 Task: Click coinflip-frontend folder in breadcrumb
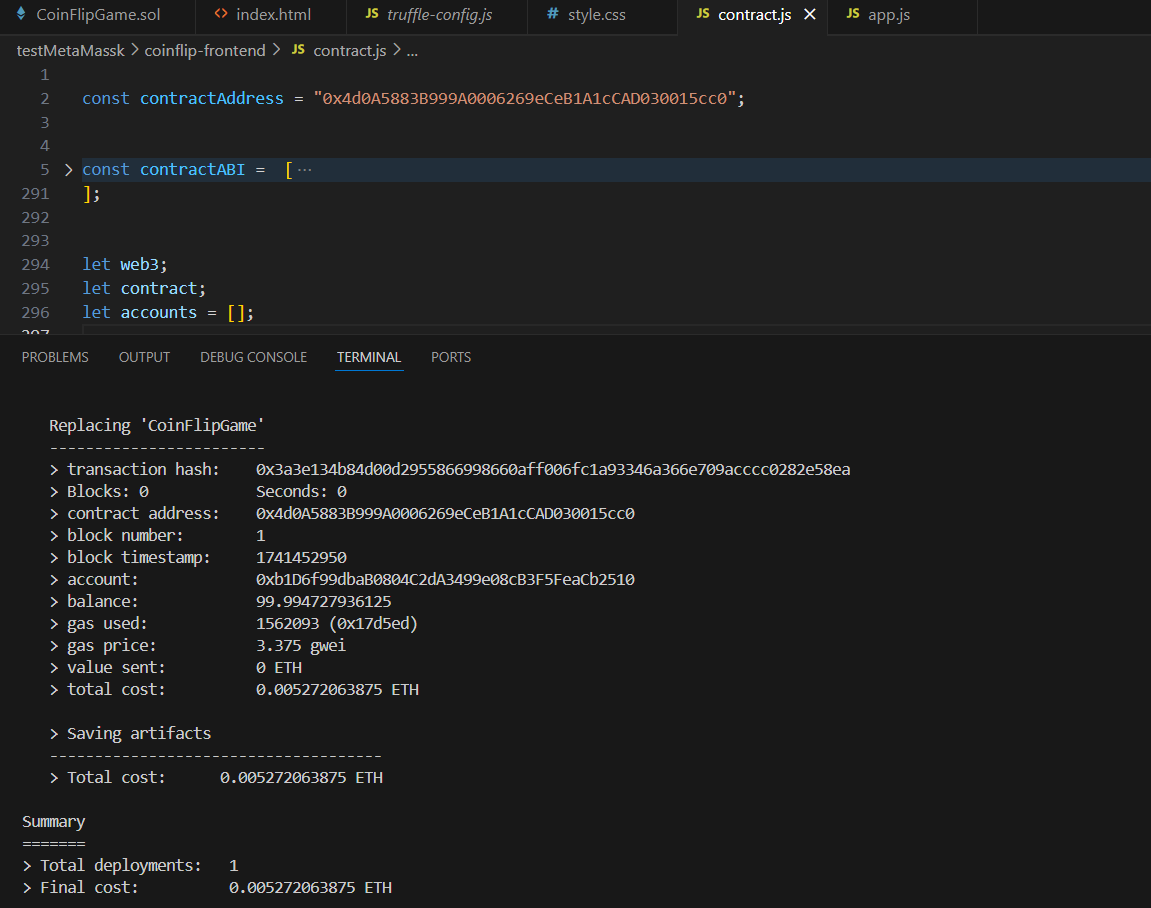[205, 50]
